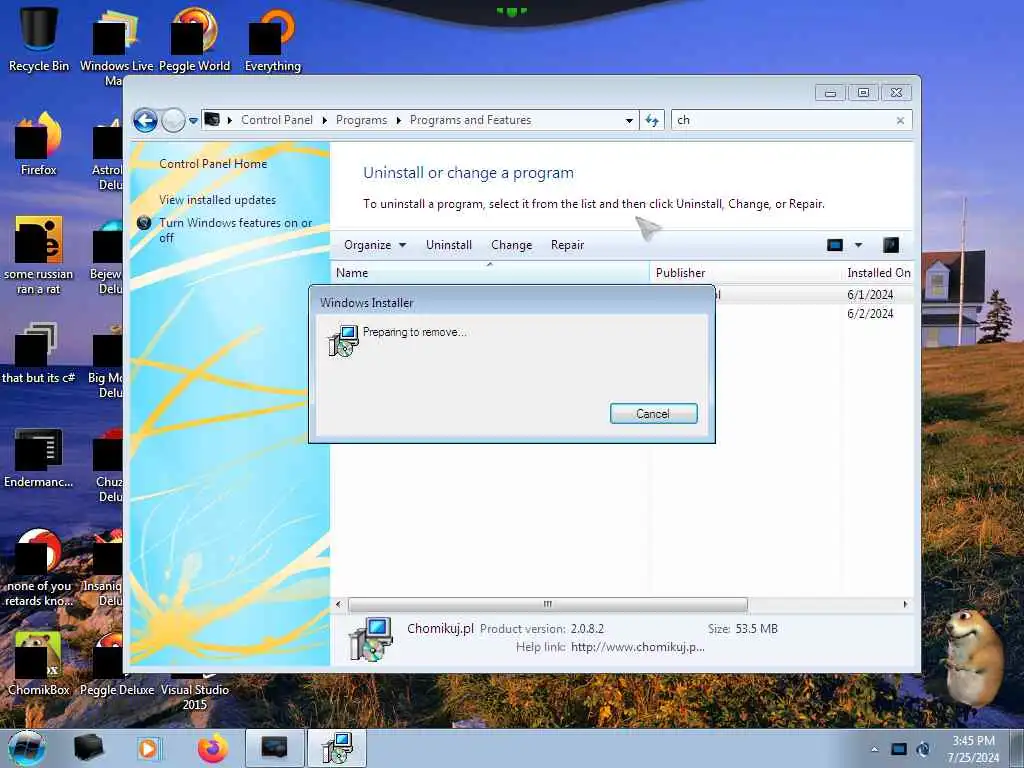Click the Chomikuj.pl help link URL
Viewport: 1024px width, 768px height.
[637, 647]
